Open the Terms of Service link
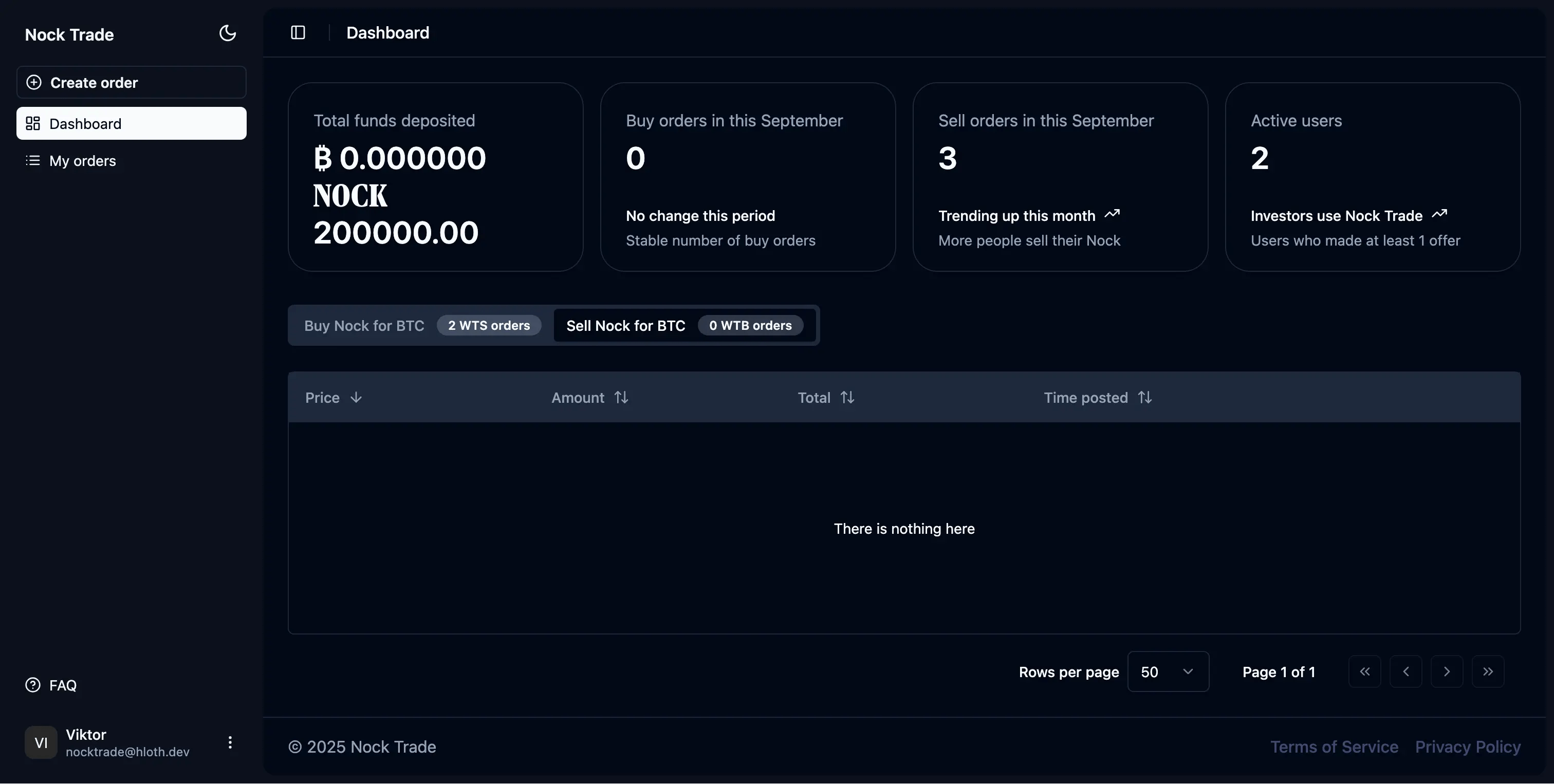The height and width of the screenshot is (784, 1554). [x=1334, y=746]
